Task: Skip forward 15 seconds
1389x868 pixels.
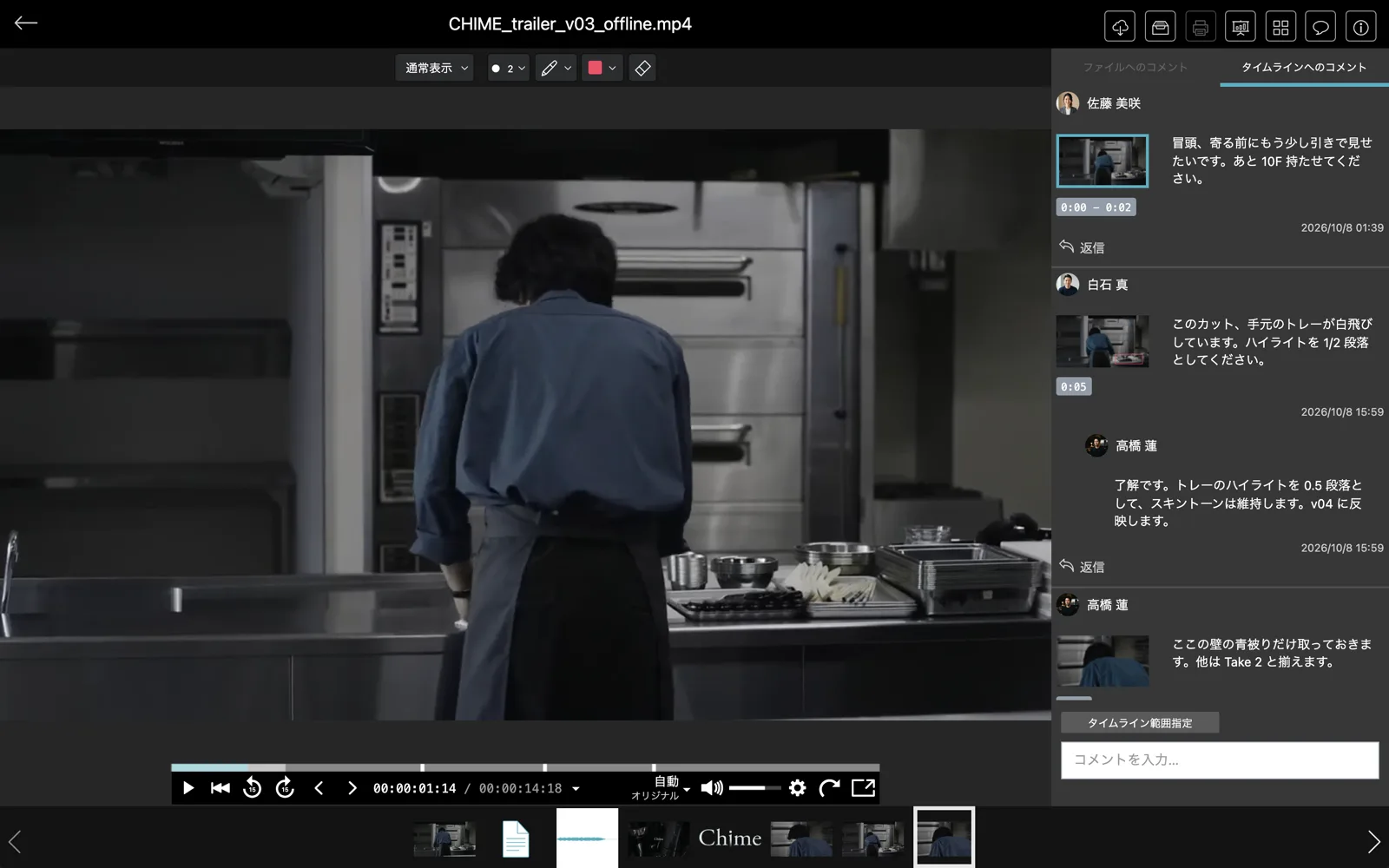Action: [285, 788]
